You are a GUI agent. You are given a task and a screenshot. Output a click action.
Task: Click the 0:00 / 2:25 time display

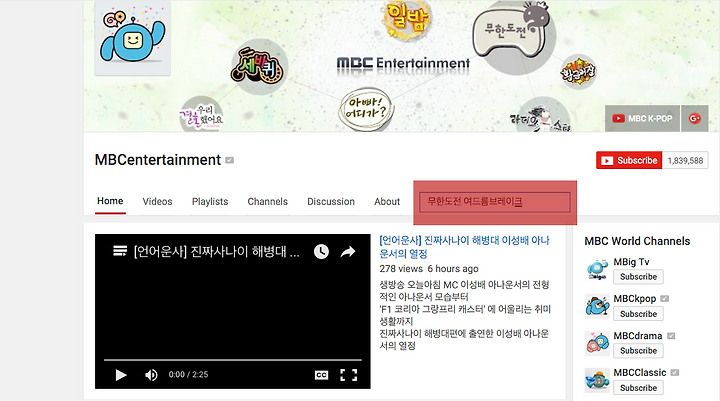coord(188,375)
